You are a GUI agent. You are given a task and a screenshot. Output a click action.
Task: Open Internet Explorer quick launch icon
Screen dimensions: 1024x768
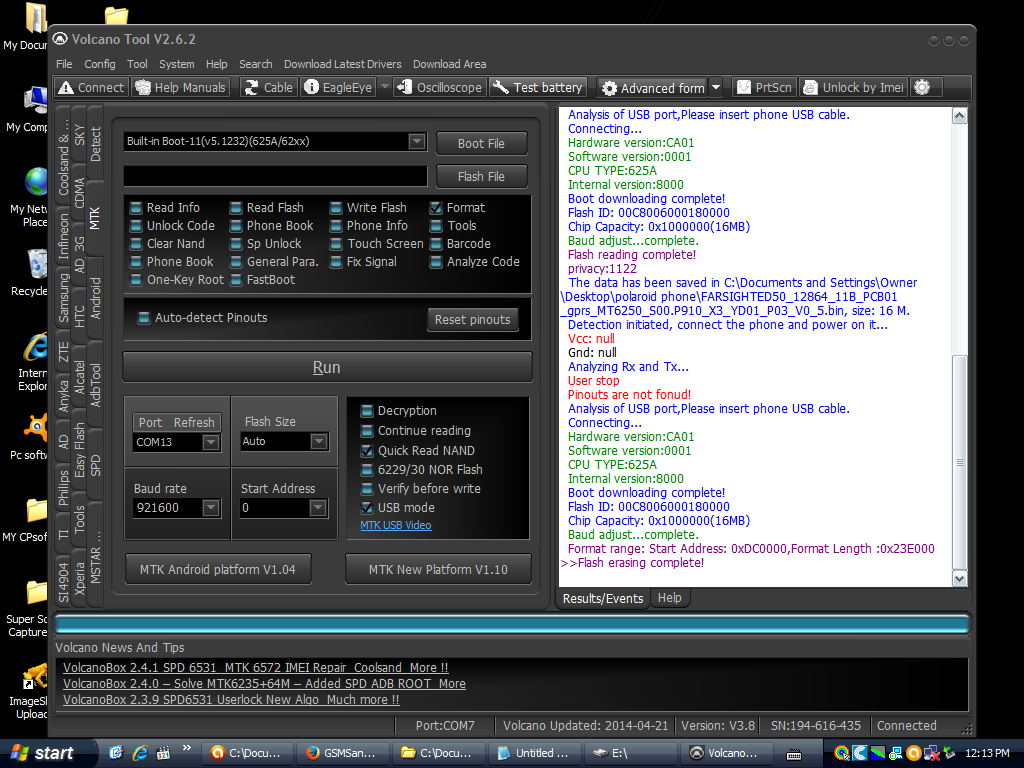click(140, 753)
